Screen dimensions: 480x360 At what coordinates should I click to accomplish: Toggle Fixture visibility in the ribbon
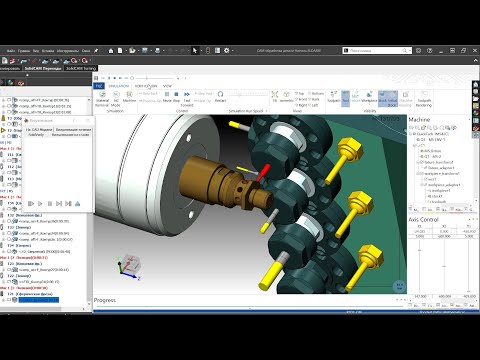point(355,97)
